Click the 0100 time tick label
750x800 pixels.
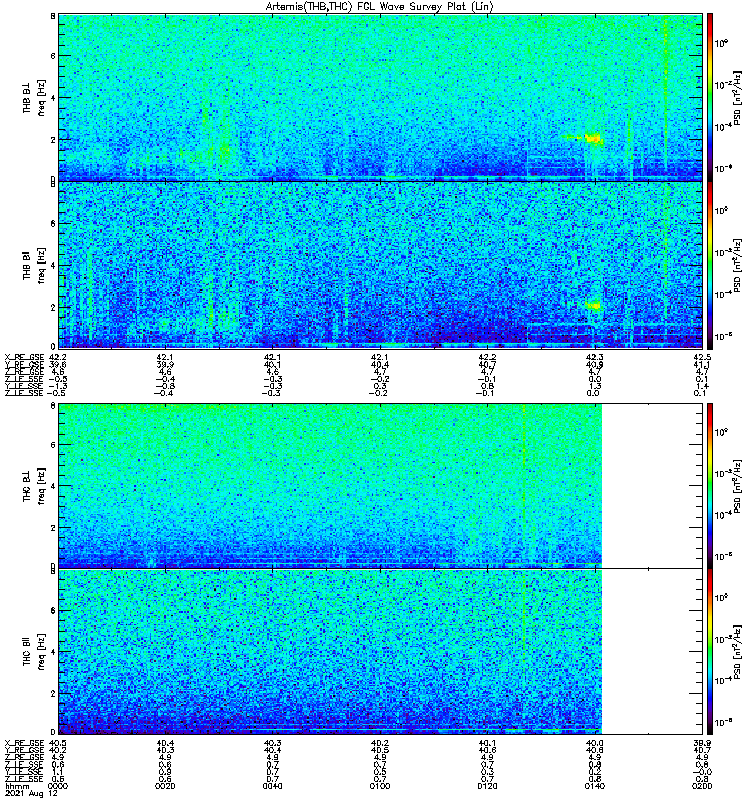[380, 786]
